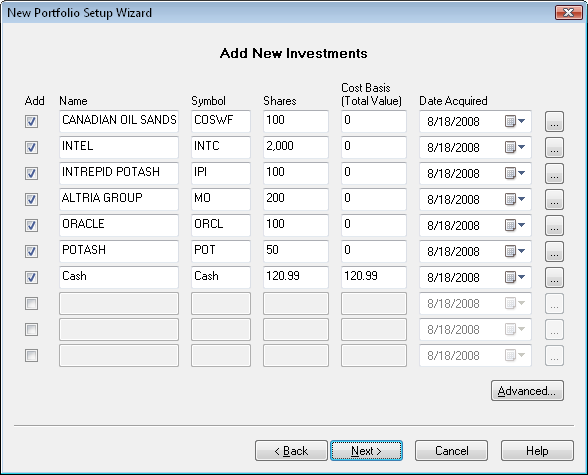Open calendar icon for POTASH row date
Image resolution: width=588 pixels, height=475 pixels.
510,251
